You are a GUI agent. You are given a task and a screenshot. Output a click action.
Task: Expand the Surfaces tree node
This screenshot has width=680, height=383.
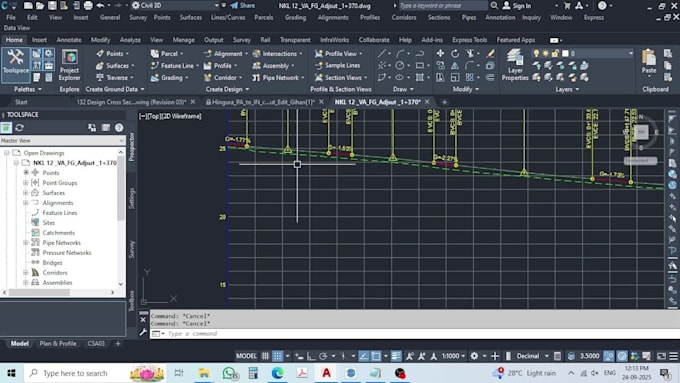[26, 193]
